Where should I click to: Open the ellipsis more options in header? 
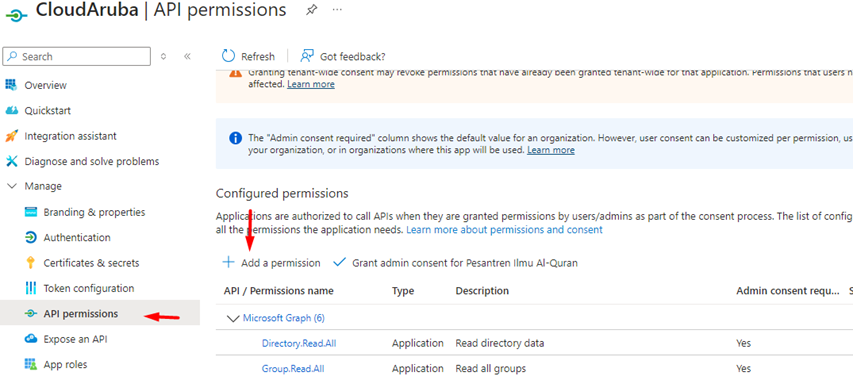pos(337,10)
